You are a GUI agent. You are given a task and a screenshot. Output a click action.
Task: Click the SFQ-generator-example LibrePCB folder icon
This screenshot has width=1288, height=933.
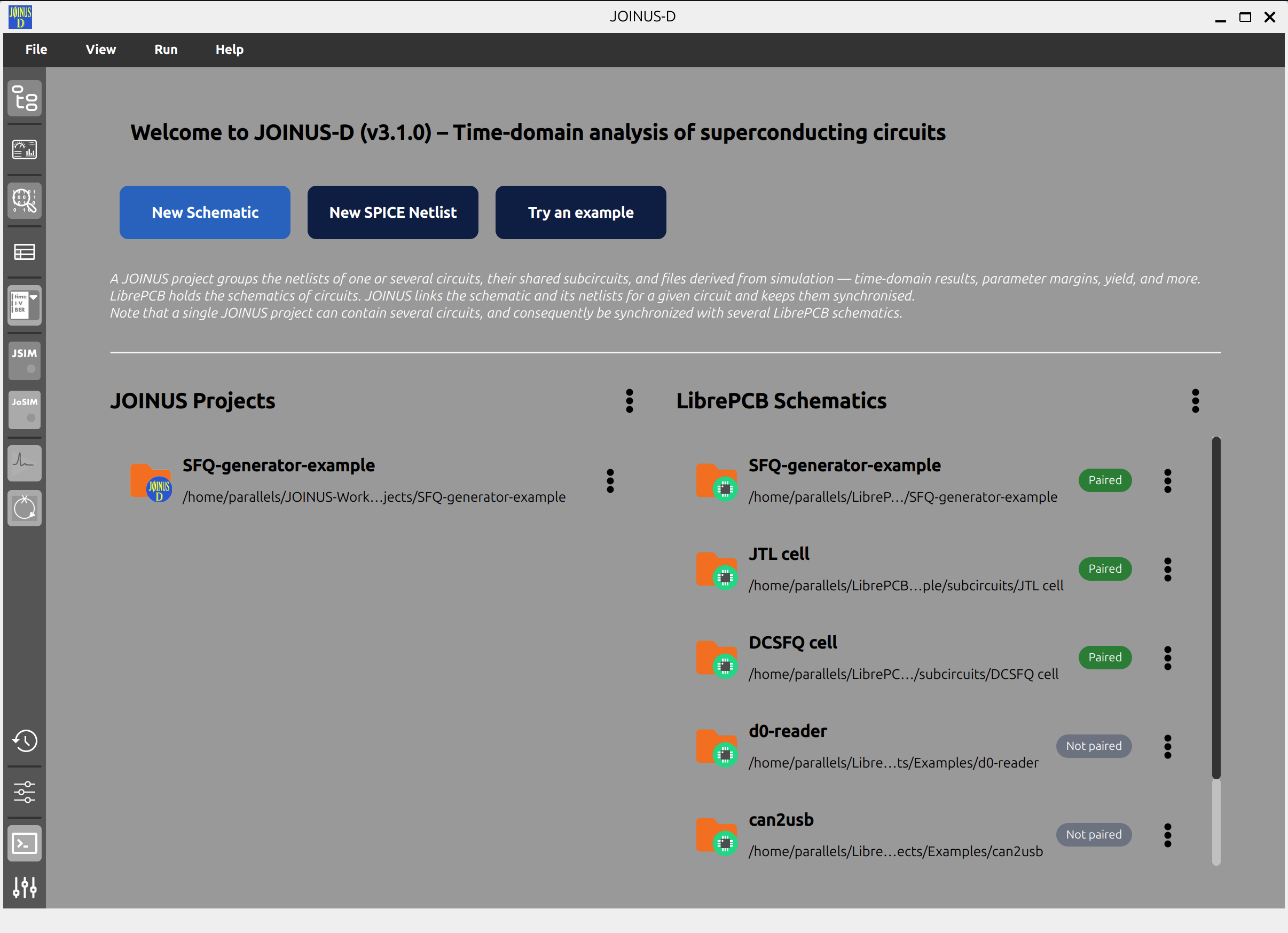pos(717,483)
